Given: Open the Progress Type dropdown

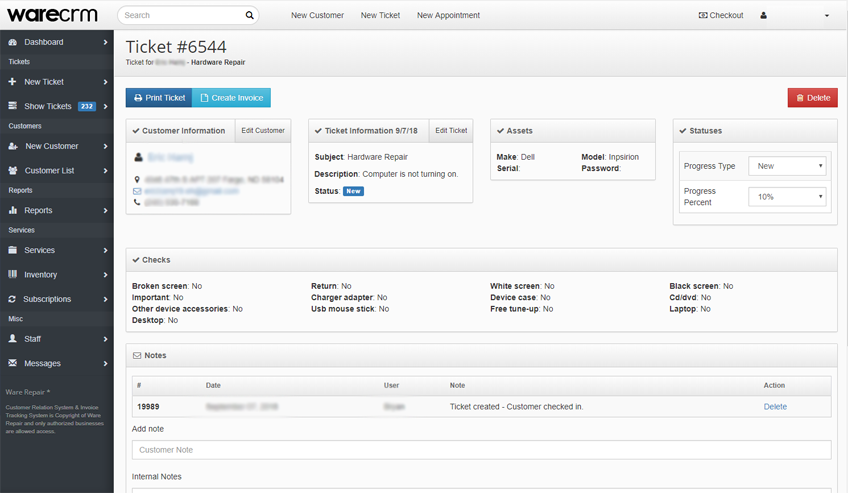Looking at the screenshot, I should tap(787, 166).
